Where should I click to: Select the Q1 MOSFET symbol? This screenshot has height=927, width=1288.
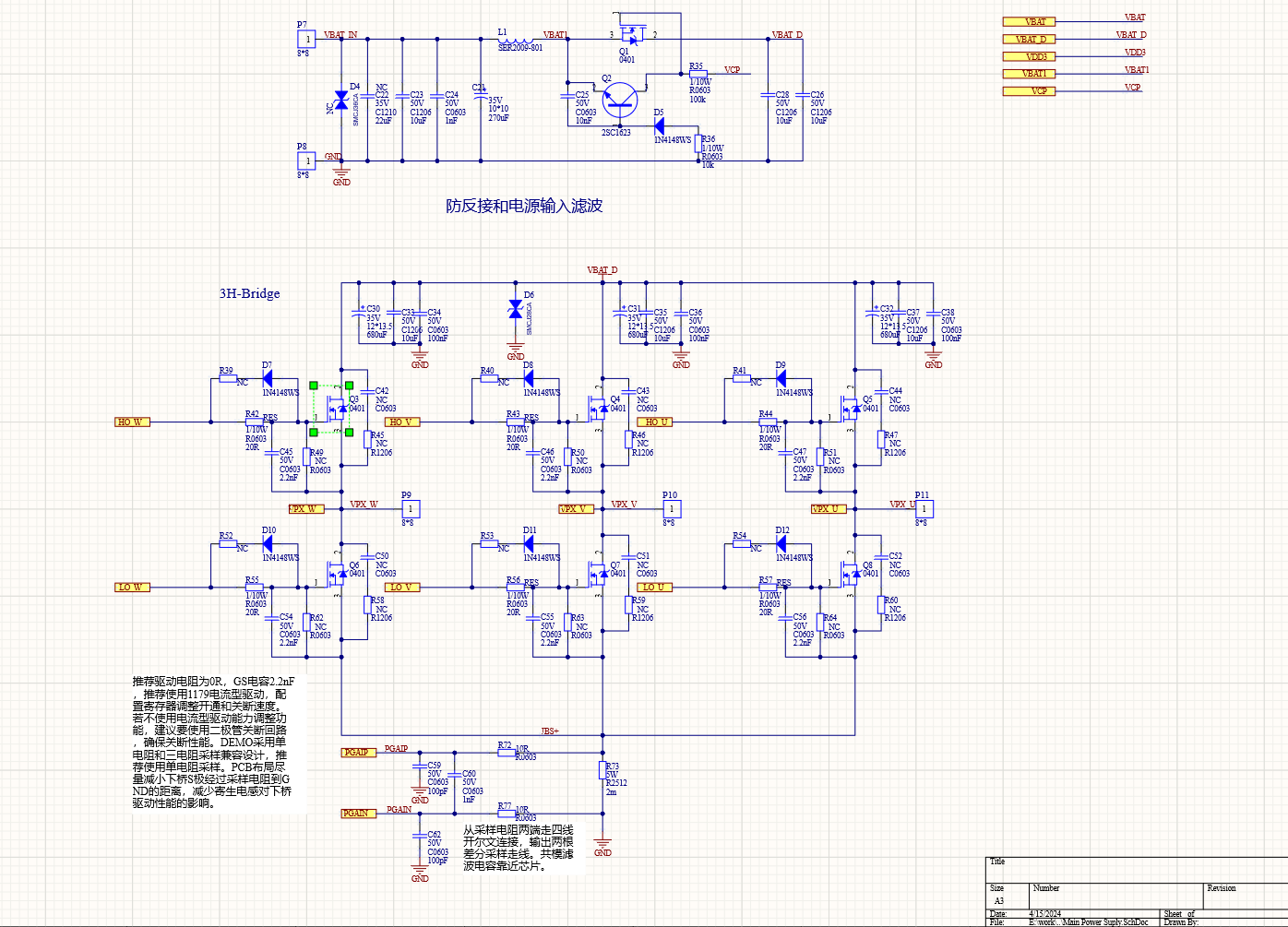(632, 35)
